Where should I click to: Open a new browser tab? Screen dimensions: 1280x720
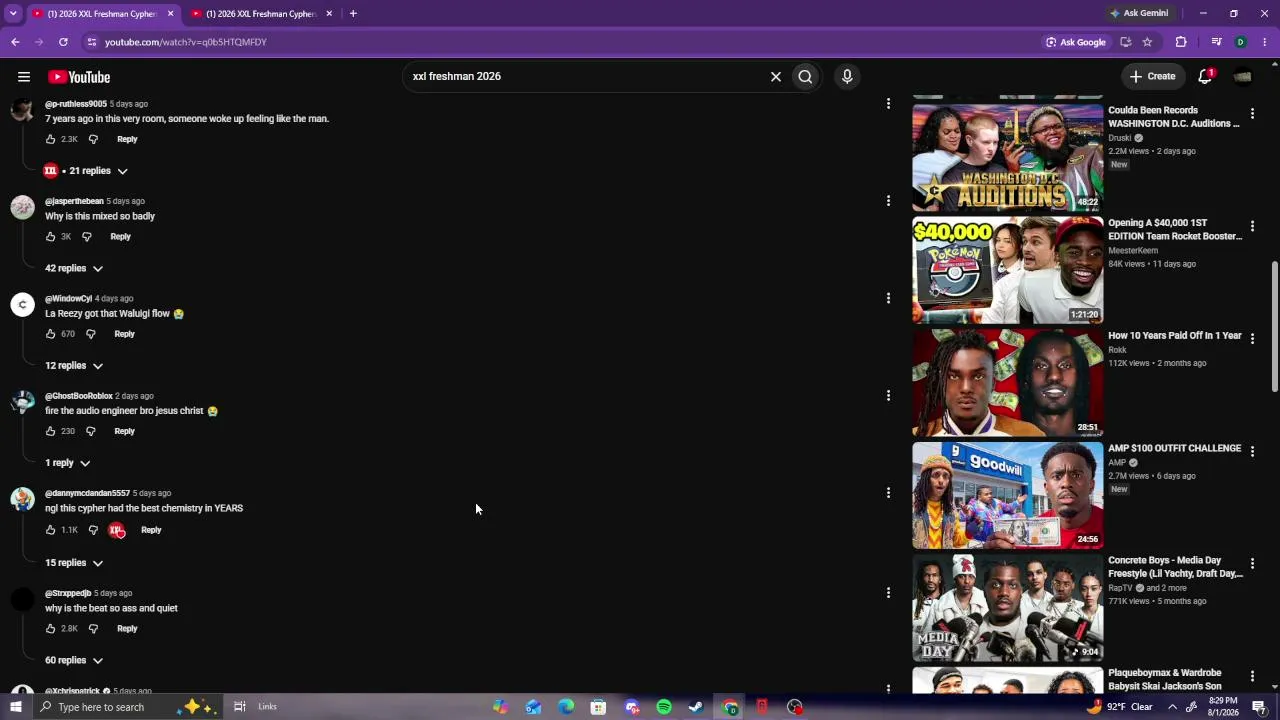[x=353, y=13]
